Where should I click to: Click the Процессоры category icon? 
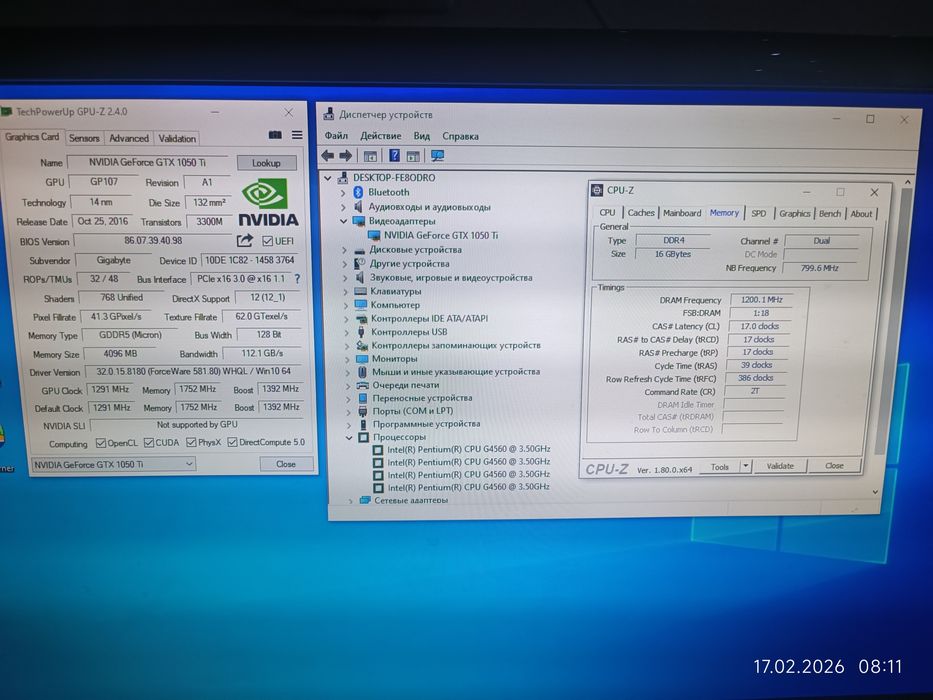pos(363,438)
